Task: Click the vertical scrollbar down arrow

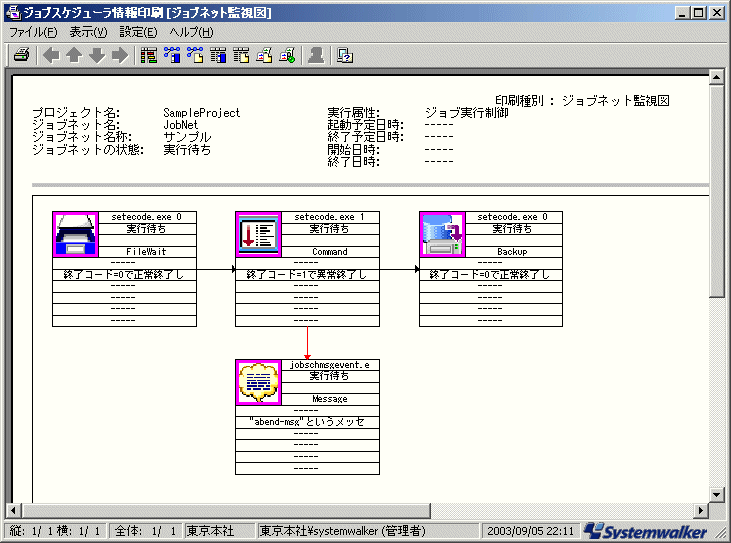Action: (x=717, y=494)
